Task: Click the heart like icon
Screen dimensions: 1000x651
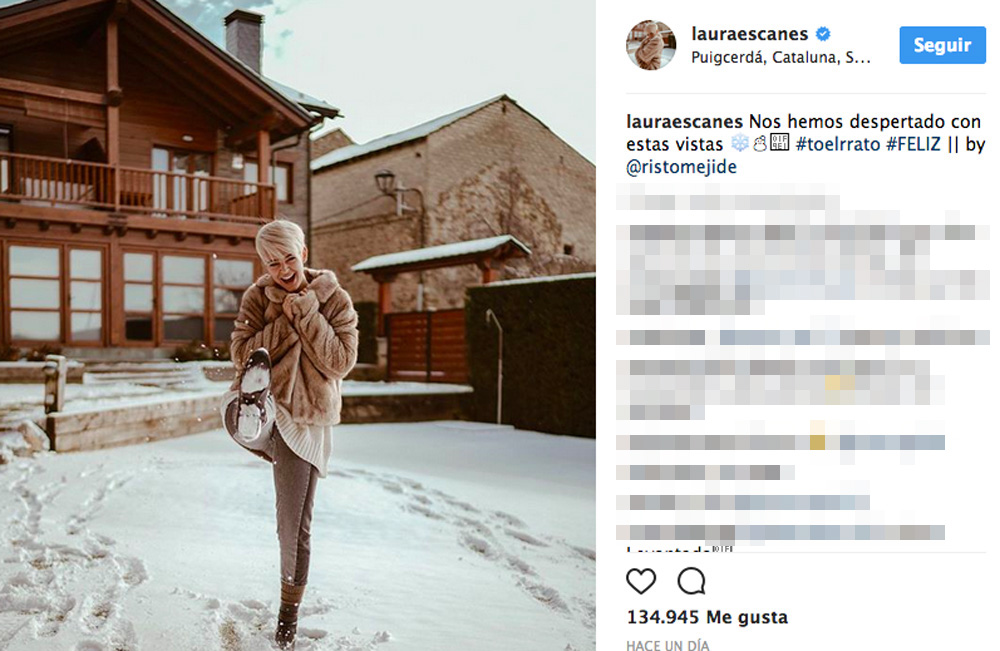Action: click(640, 581)
